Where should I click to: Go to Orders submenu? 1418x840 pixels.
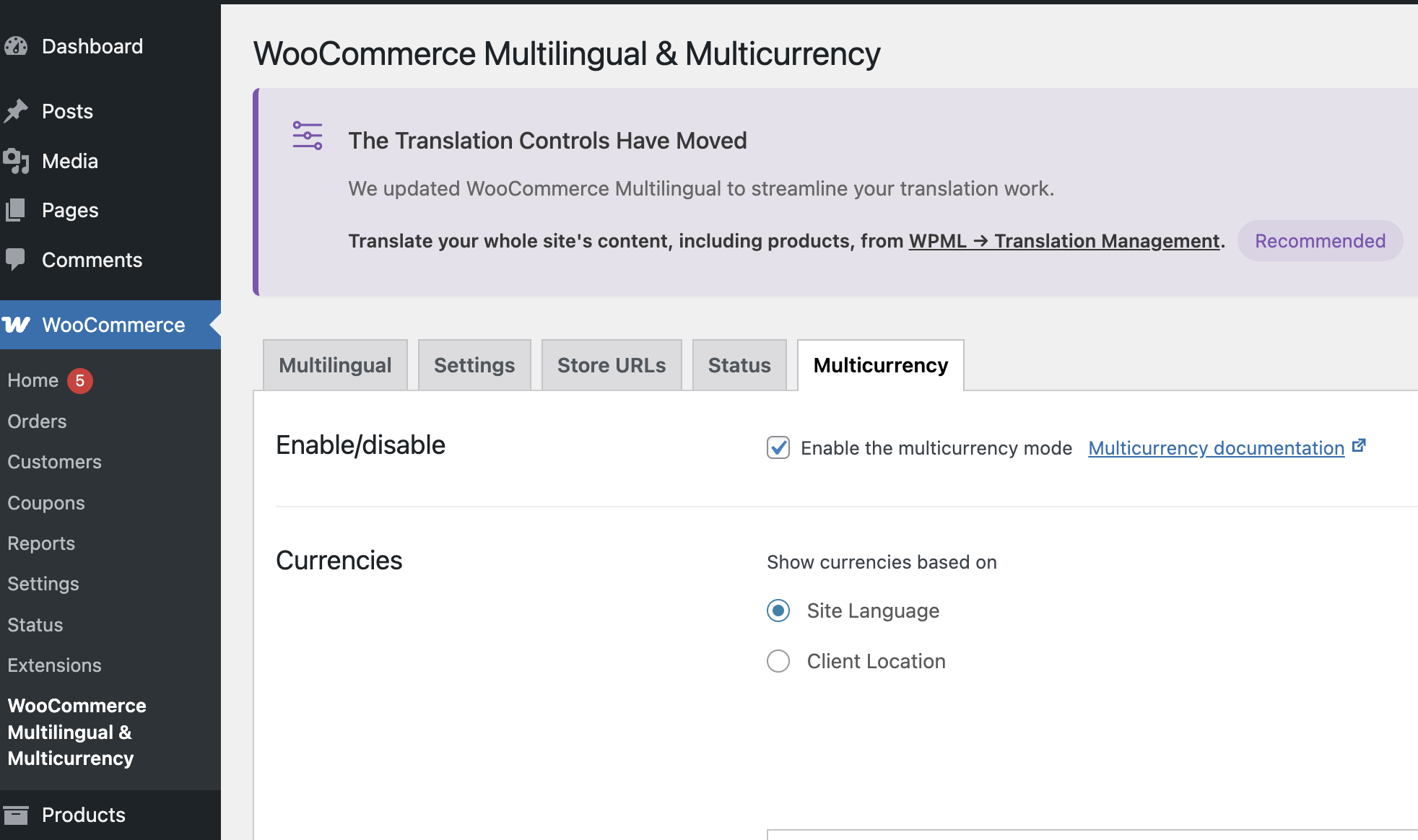[37, 421]
